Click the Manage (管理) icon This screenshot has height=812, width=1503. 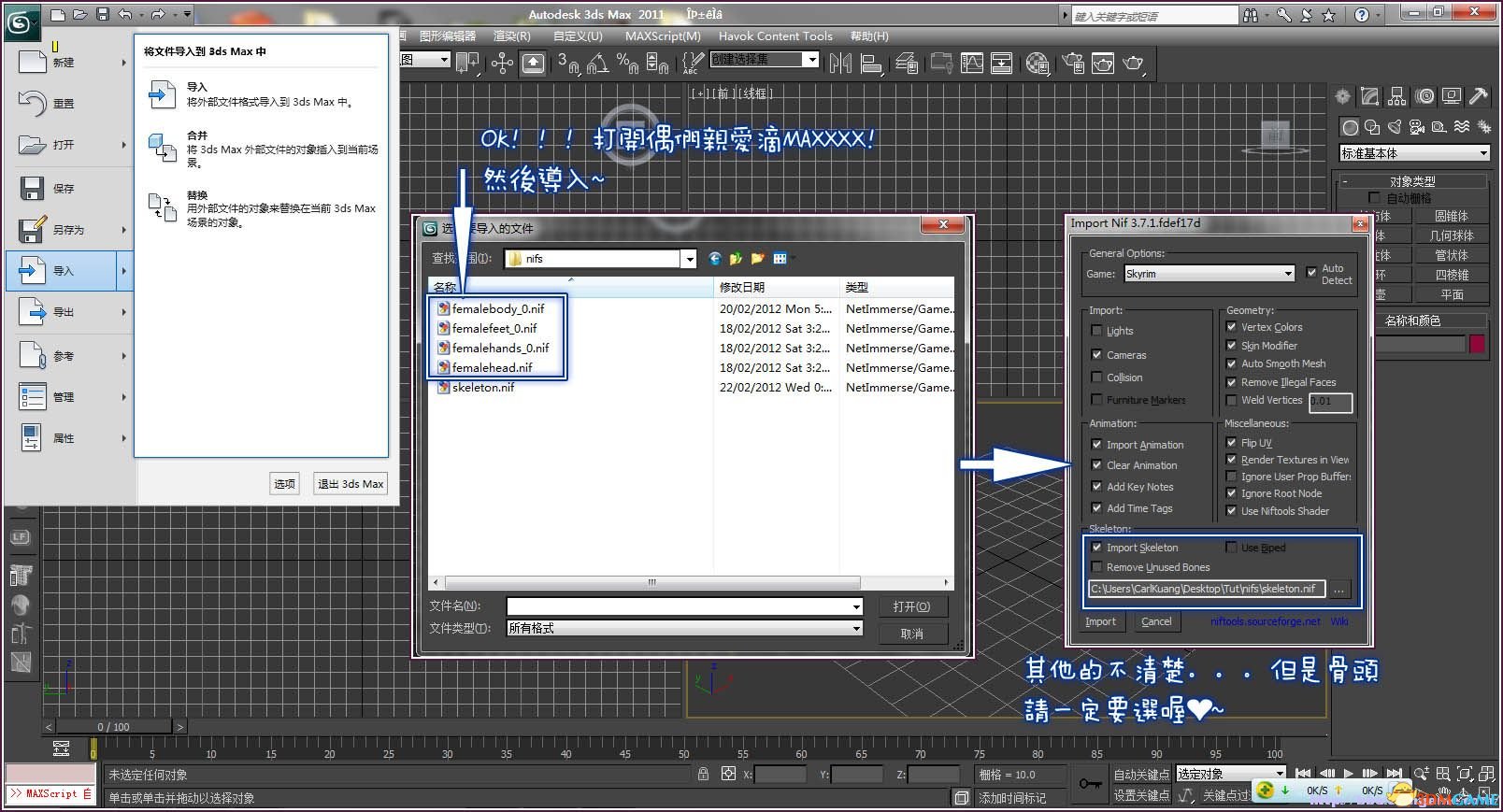[x=32, y=396]
